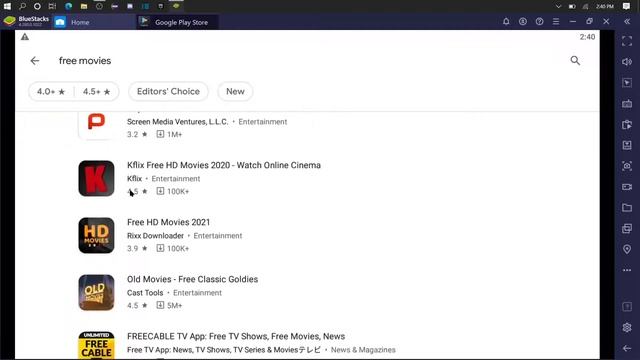Screen dimensions: 640x360
Task: Open Old Movies - Free Classic Goldies listing
Action: 192,280
